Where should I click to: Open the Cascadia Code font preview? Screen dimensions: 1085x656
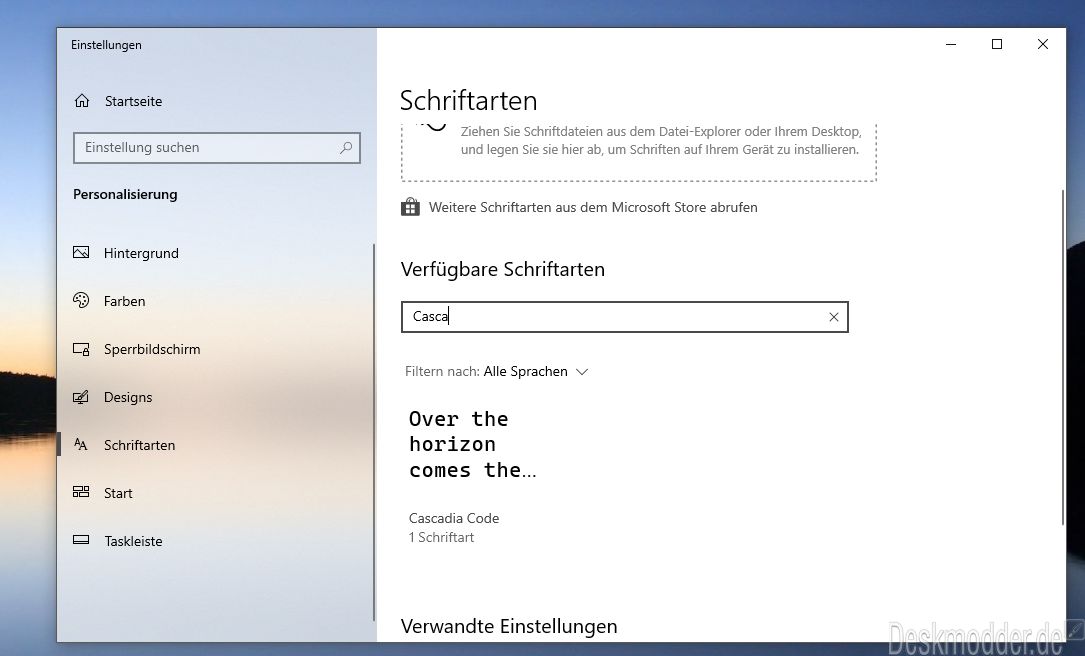tap(473, 444)
